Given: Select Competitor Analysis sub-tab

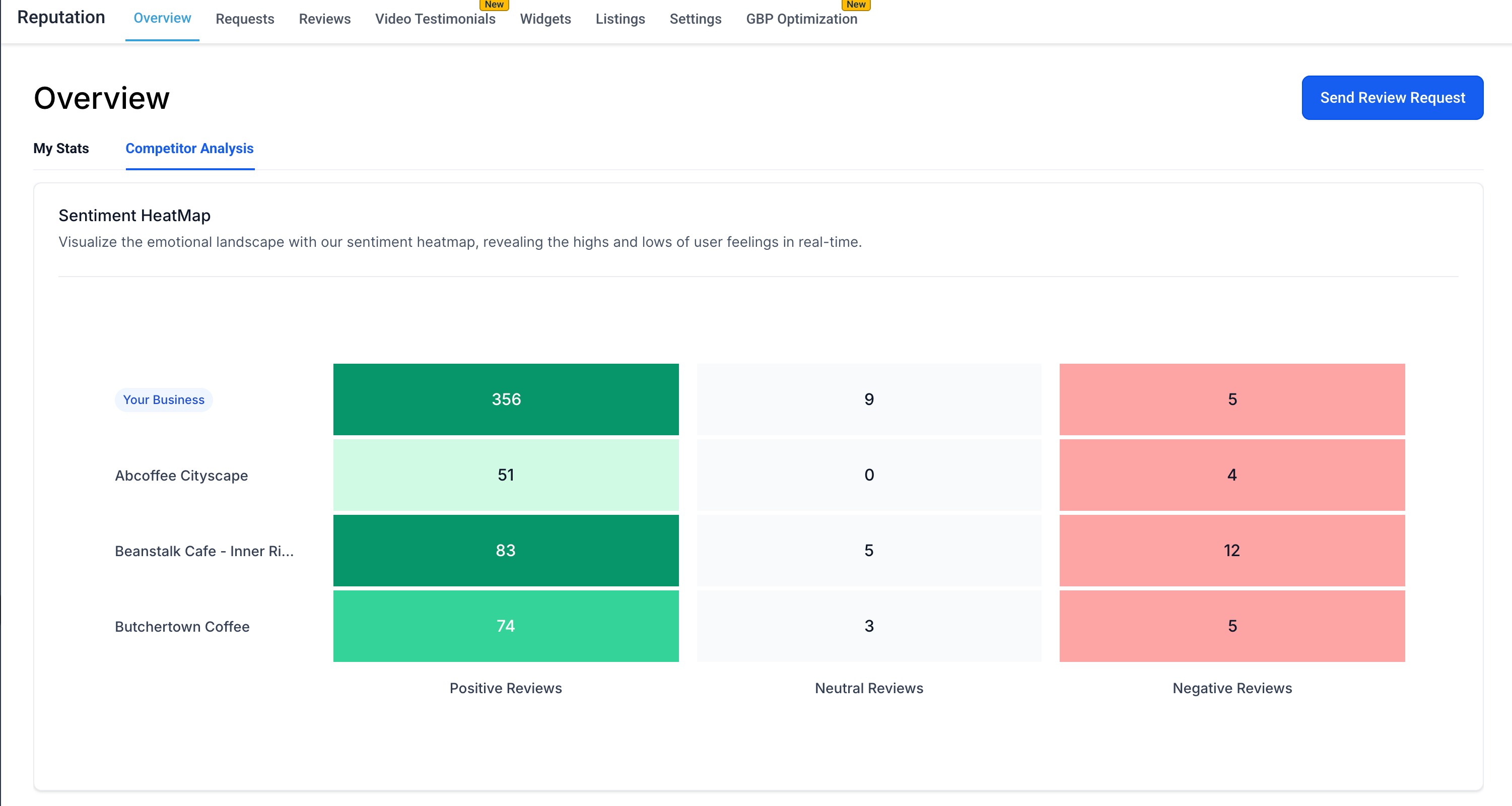Looking at the screenshot, I should pos(189,149).
